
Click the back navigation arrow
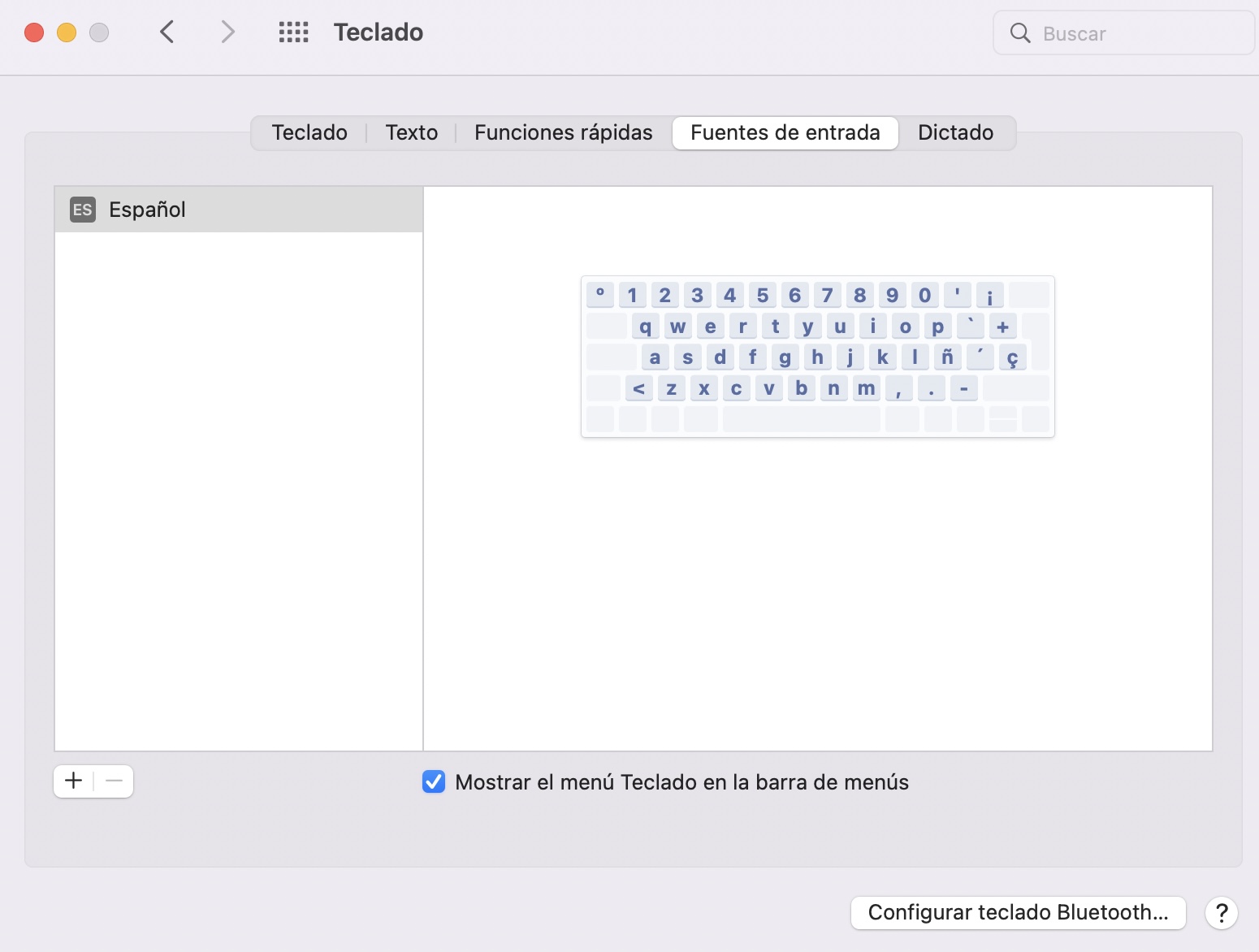point(167,32)
